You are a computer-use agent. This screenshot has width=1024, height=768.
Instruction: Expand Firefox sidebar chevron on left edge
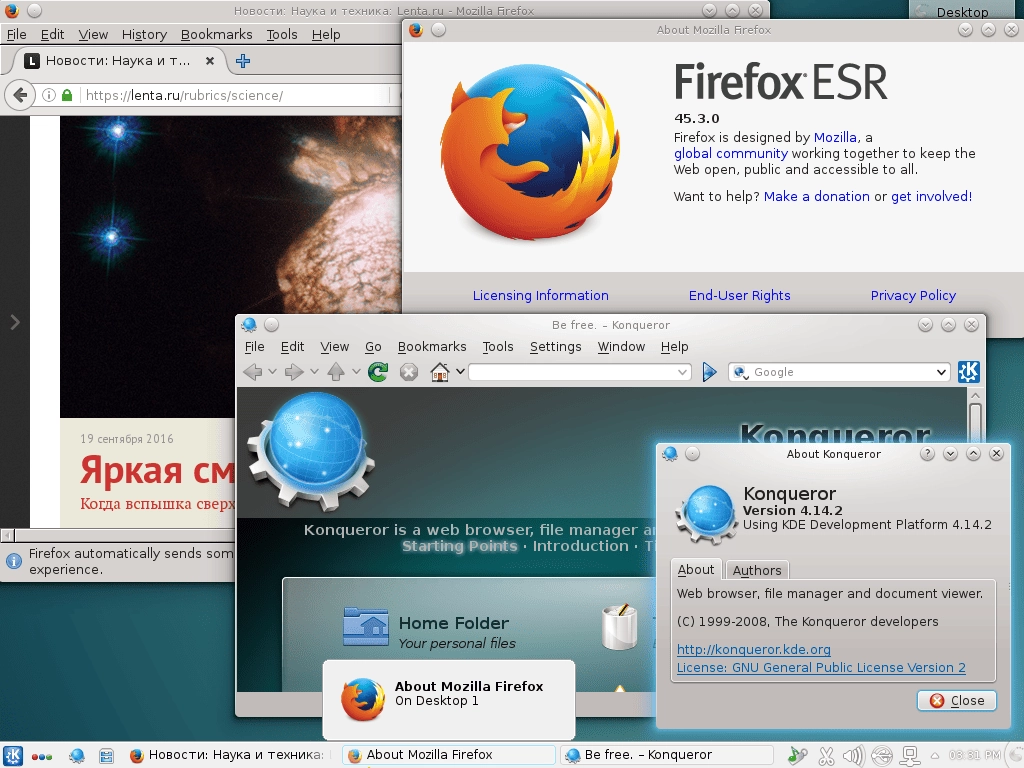[x=14, y=322]
